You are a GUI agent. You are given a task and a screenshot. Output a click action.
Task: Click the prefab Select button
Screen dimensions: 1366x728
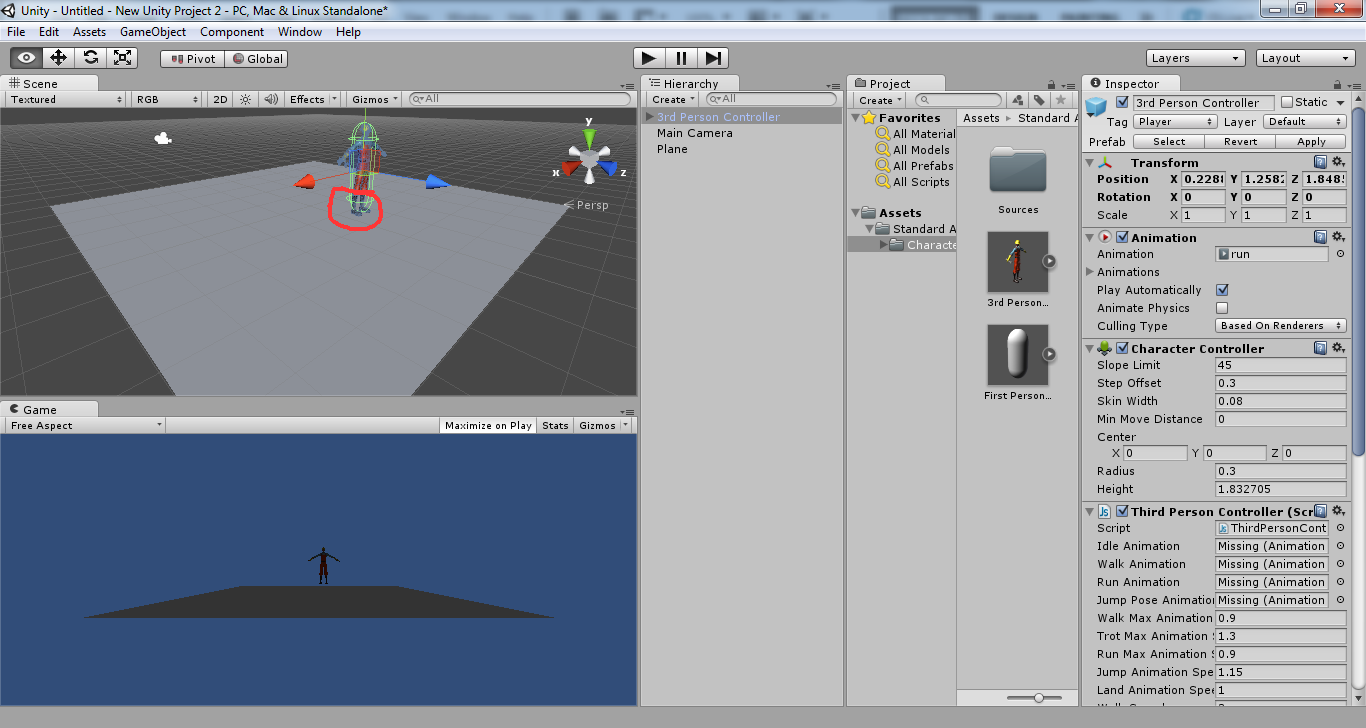click(x=1169, y=141)
